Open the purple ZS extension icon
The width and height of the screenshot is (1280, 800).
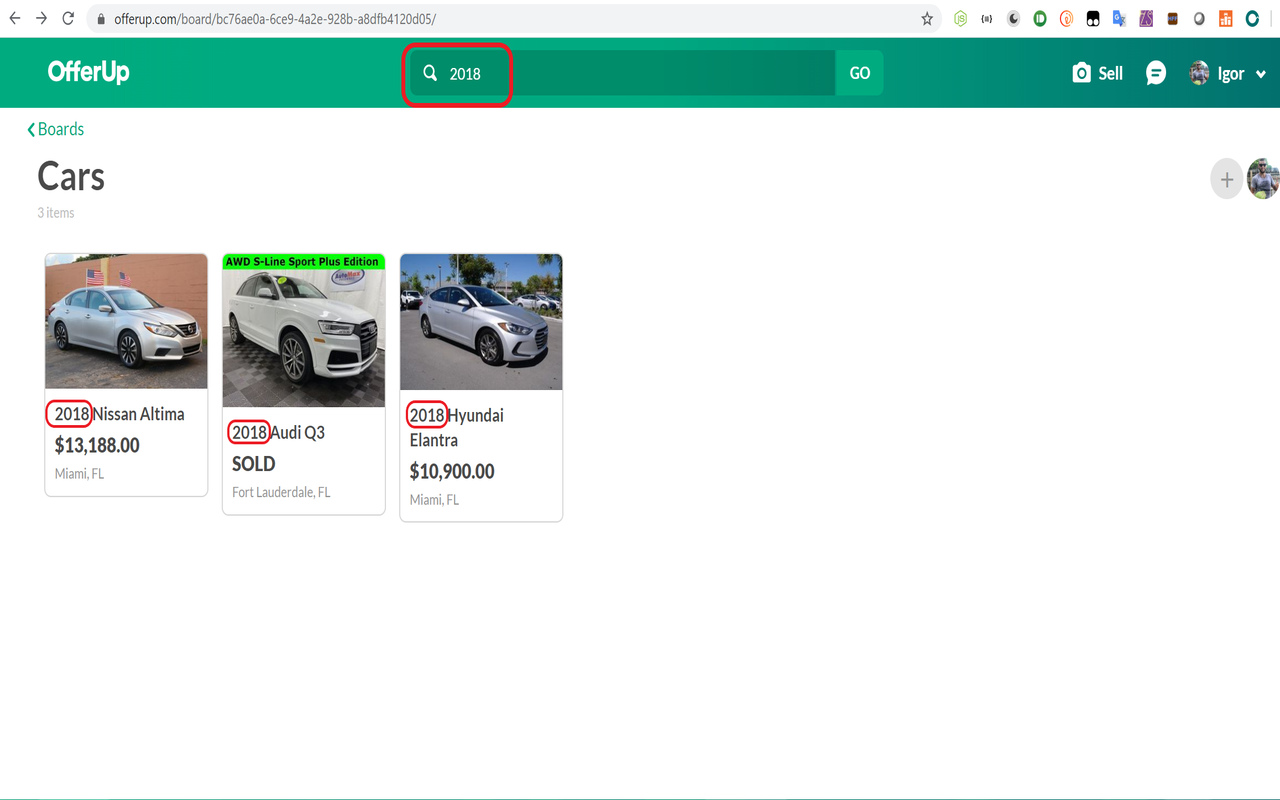(1147, 18)
